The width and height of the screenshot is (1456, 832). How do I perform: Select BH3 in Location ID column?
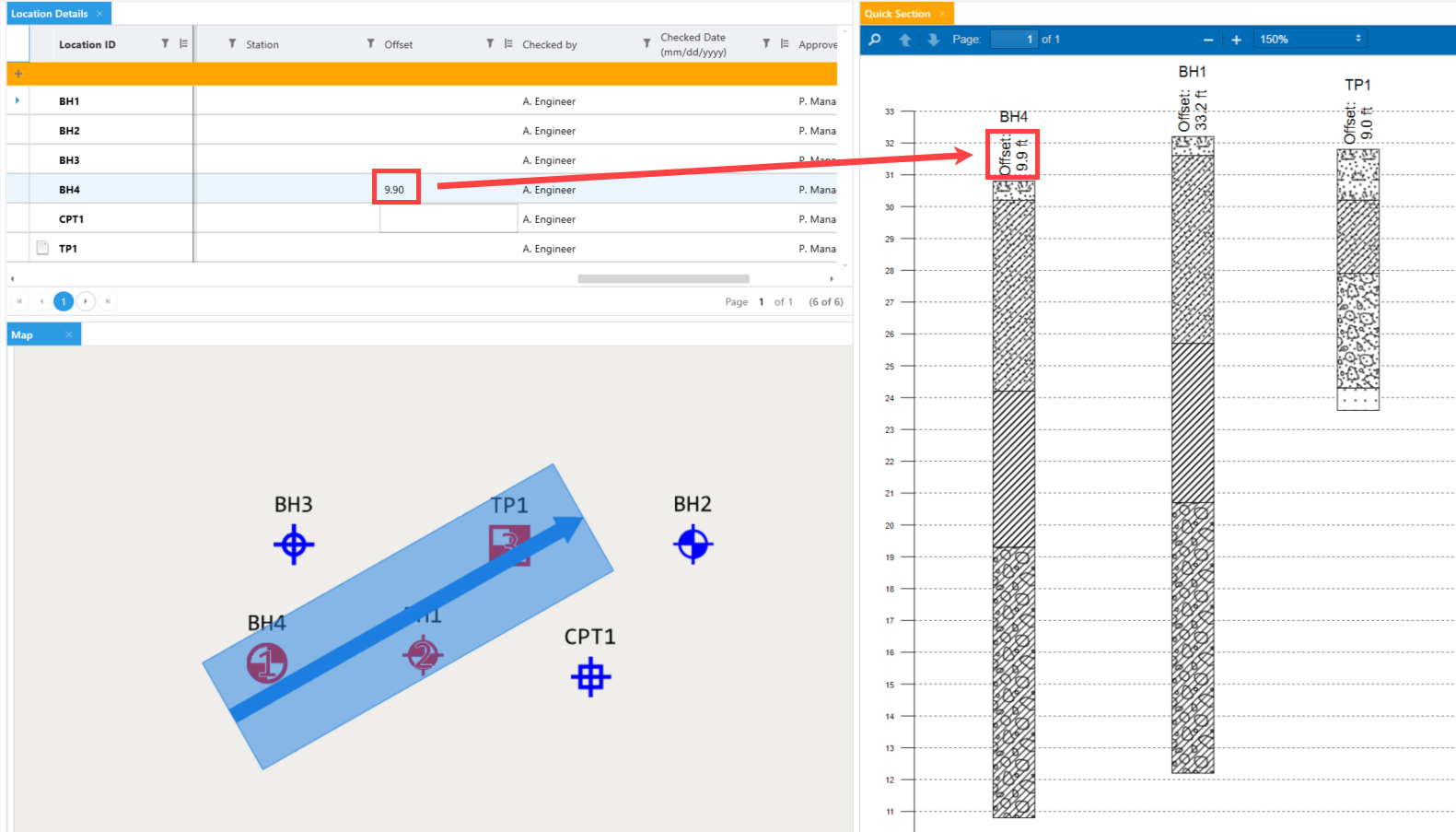(x=69, y=160)
